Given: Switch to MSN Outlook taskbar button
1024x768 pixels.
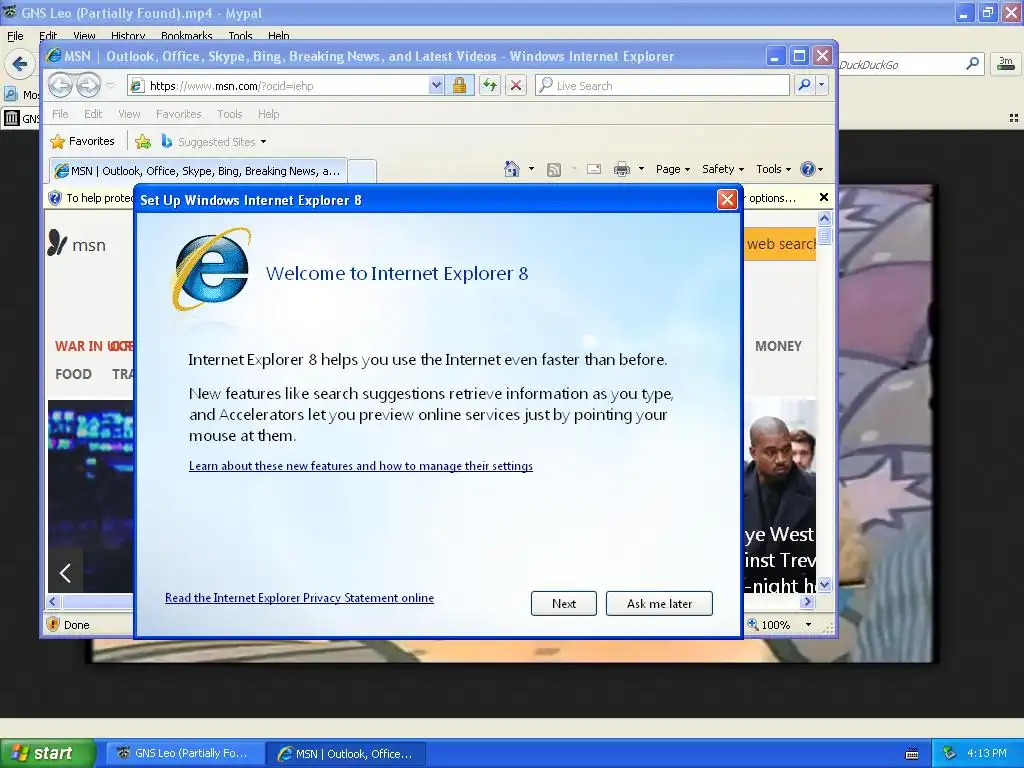Looking at the screenshot, I should 346,754.
